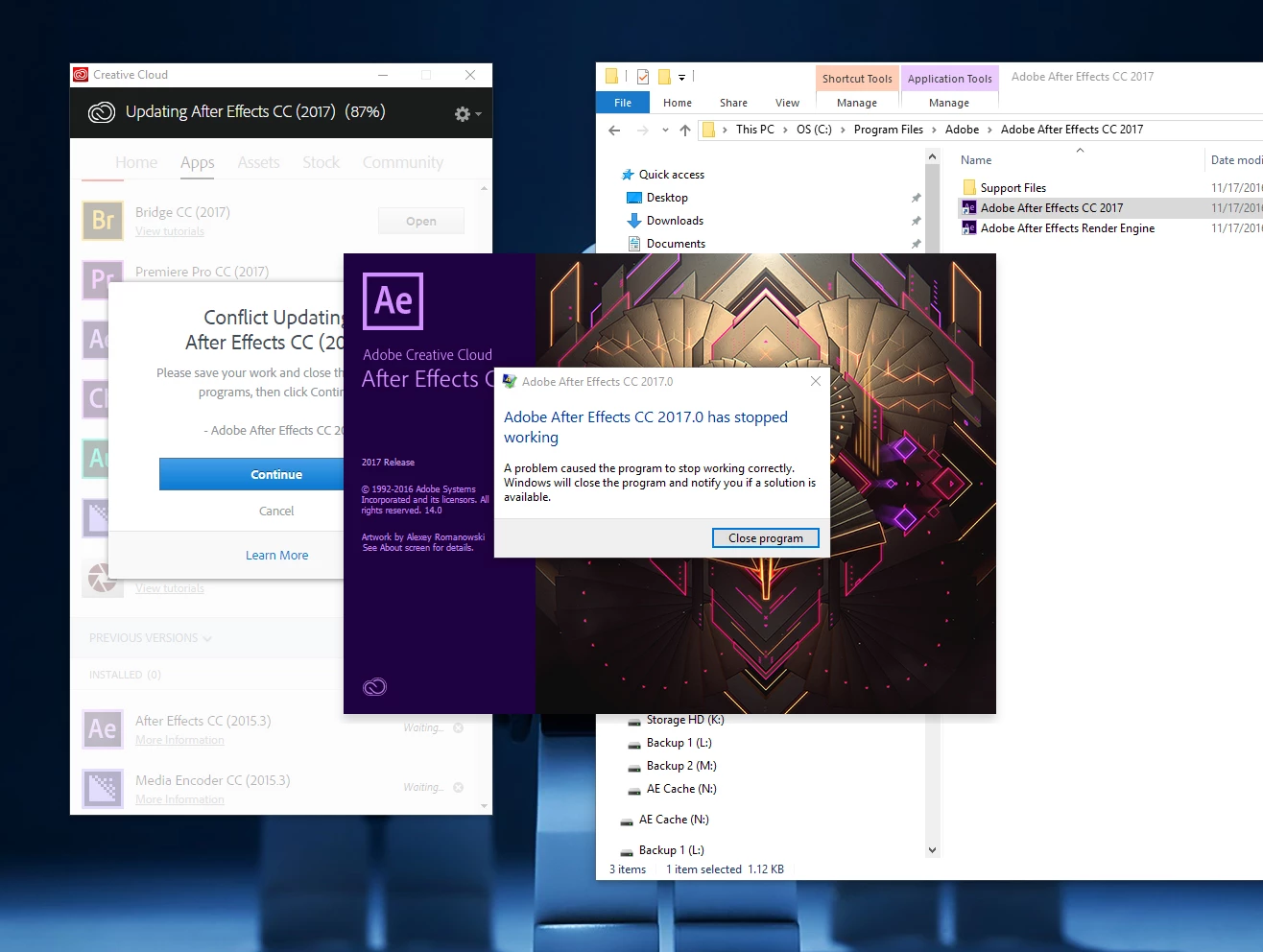
Task: Click the Downloads arrow icon in navigation pane
Action: click(633, 221)
